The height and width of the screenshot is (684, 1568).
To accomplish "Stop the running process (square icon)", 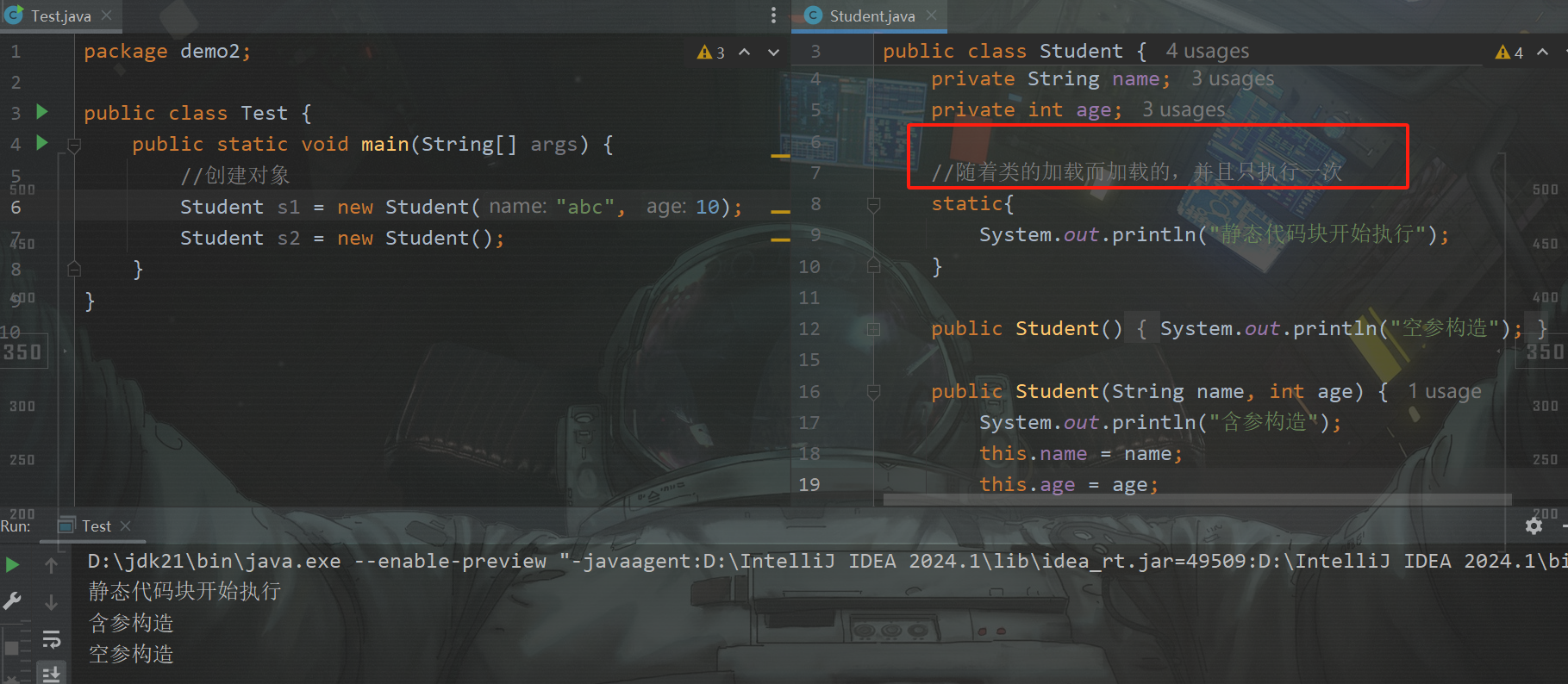I will tap(12, 647).
